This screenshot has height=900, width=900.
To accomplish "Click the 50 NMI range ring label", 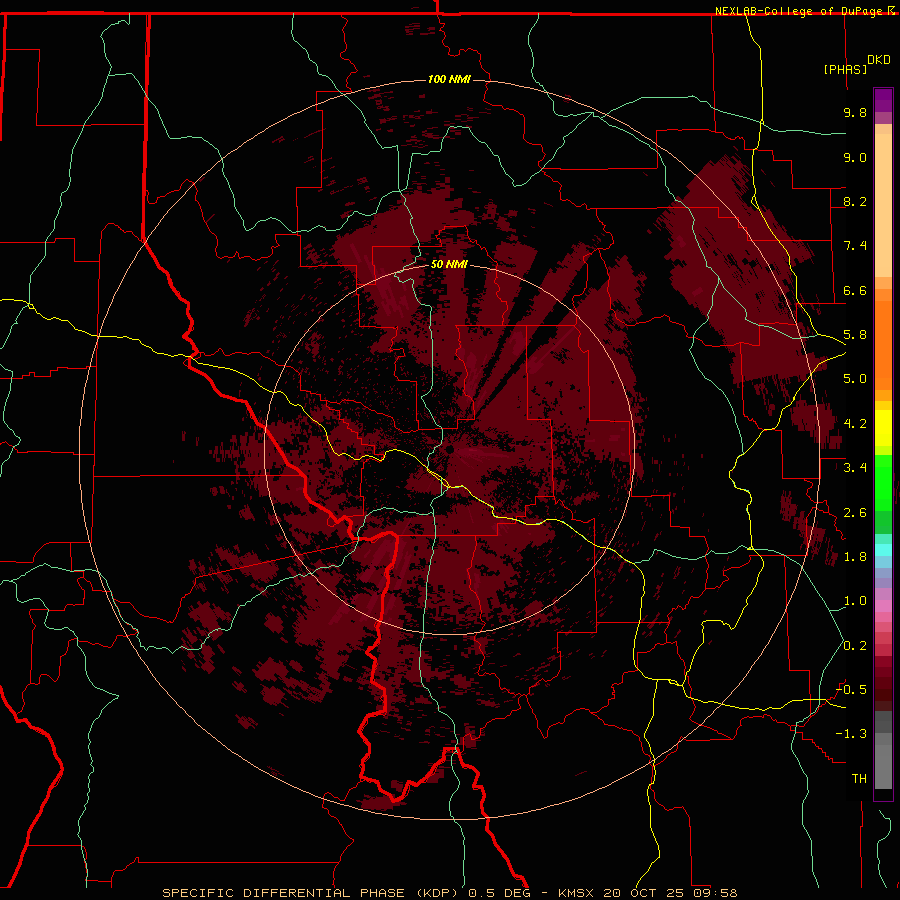I will 449,265.
